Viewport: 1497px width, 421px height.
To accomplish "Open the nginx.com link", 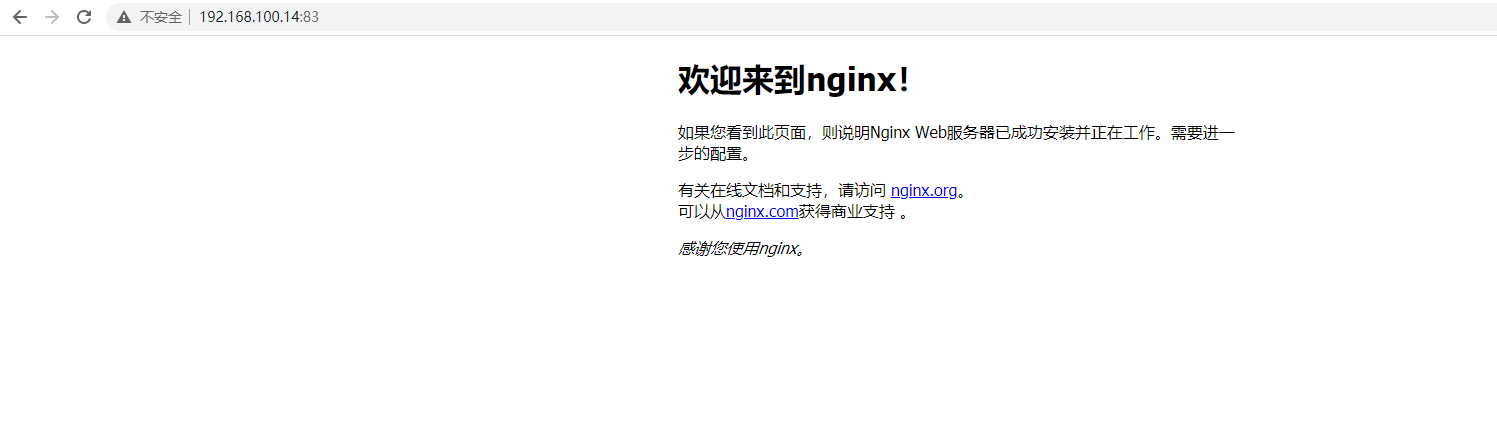I will (762, 211).
